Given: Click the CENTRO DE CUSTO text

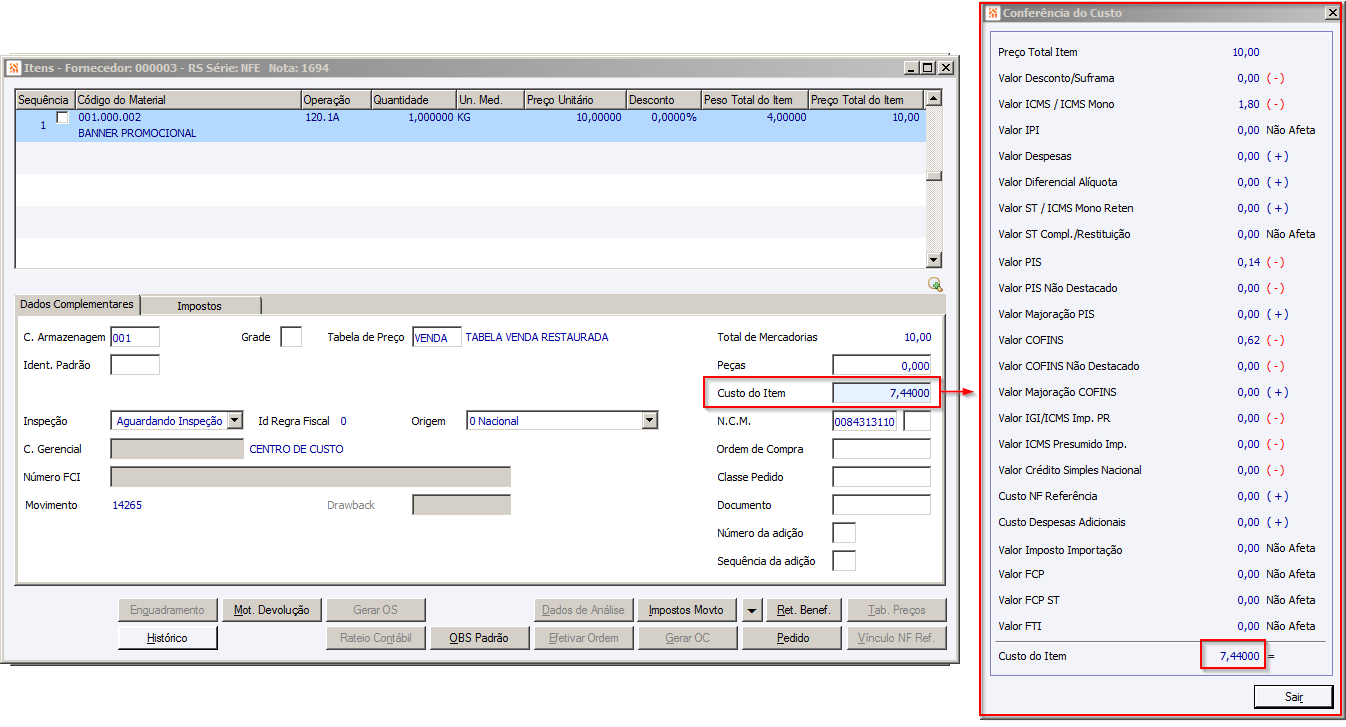Looking at the screenshot, I should click(296, 449).
